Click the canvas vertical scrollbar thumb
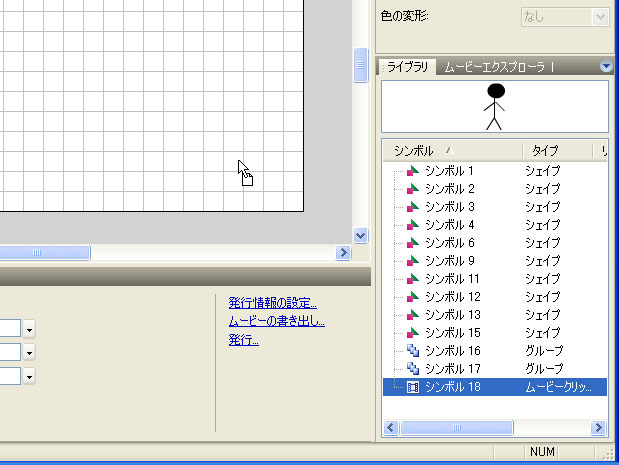The image size is (619, 465). [x=360, y=65]
